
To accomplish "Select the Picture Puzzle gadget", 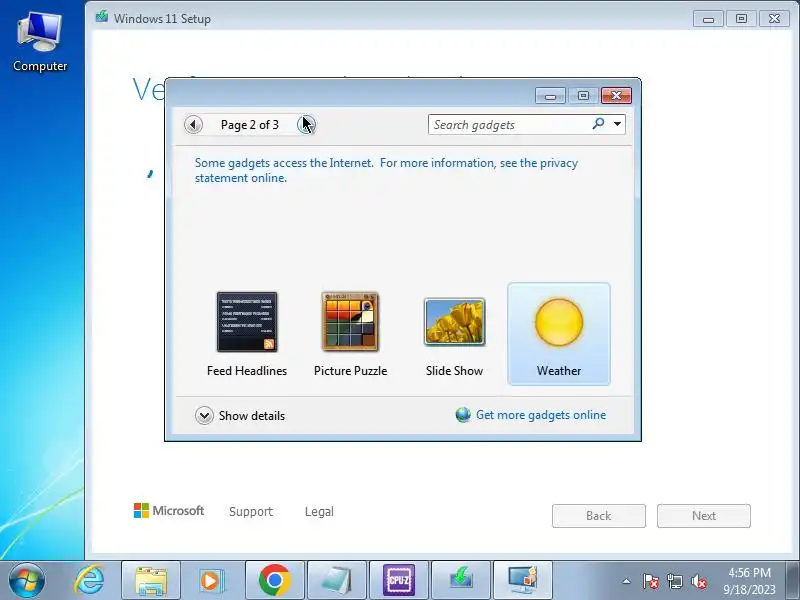I will point(351,334).
